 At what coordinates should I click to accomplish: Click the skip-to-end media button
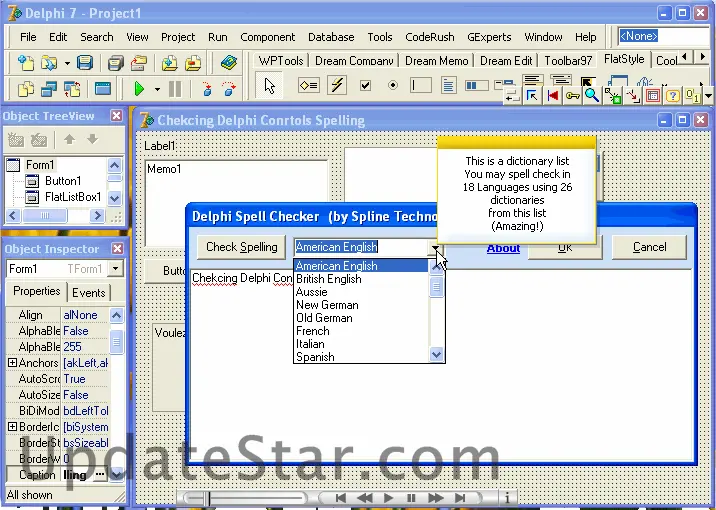pyautogui.click(x=460, y=498)
